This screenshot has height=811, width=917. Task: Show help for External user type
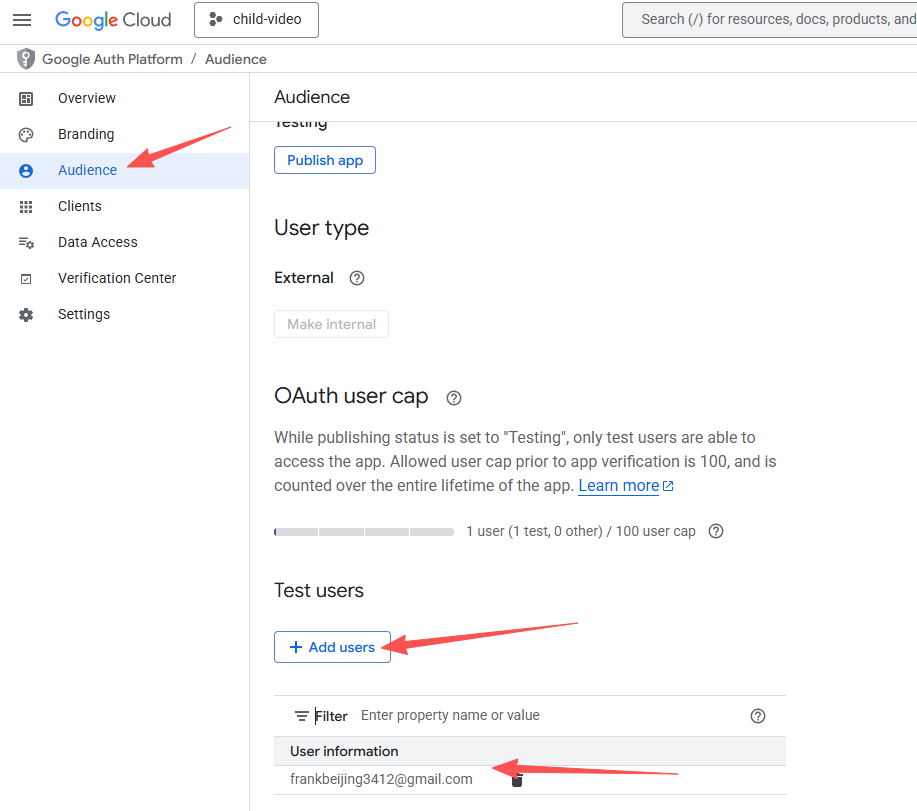point(357,278)
